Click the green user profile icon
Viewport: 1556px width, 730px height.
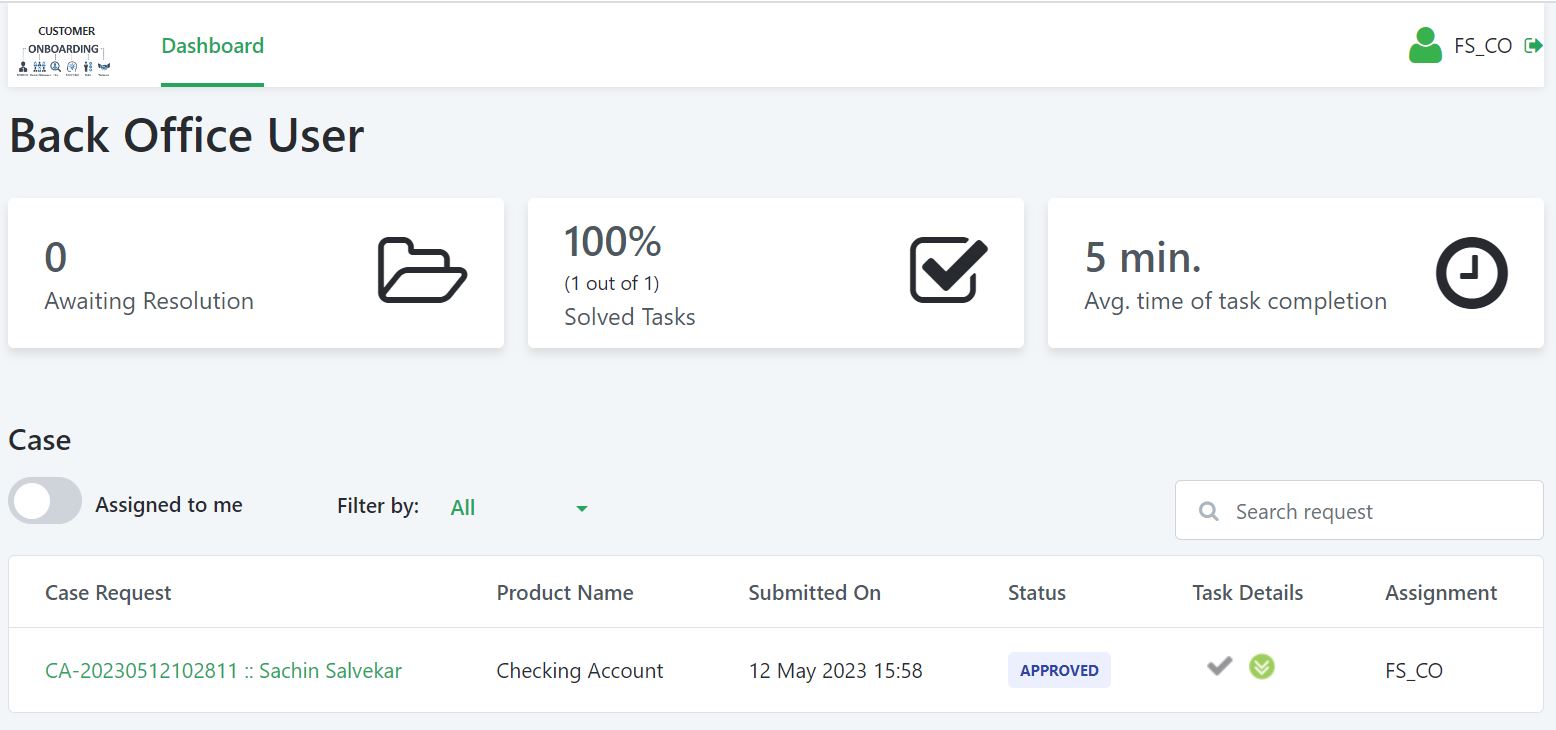pos(1424,45)
